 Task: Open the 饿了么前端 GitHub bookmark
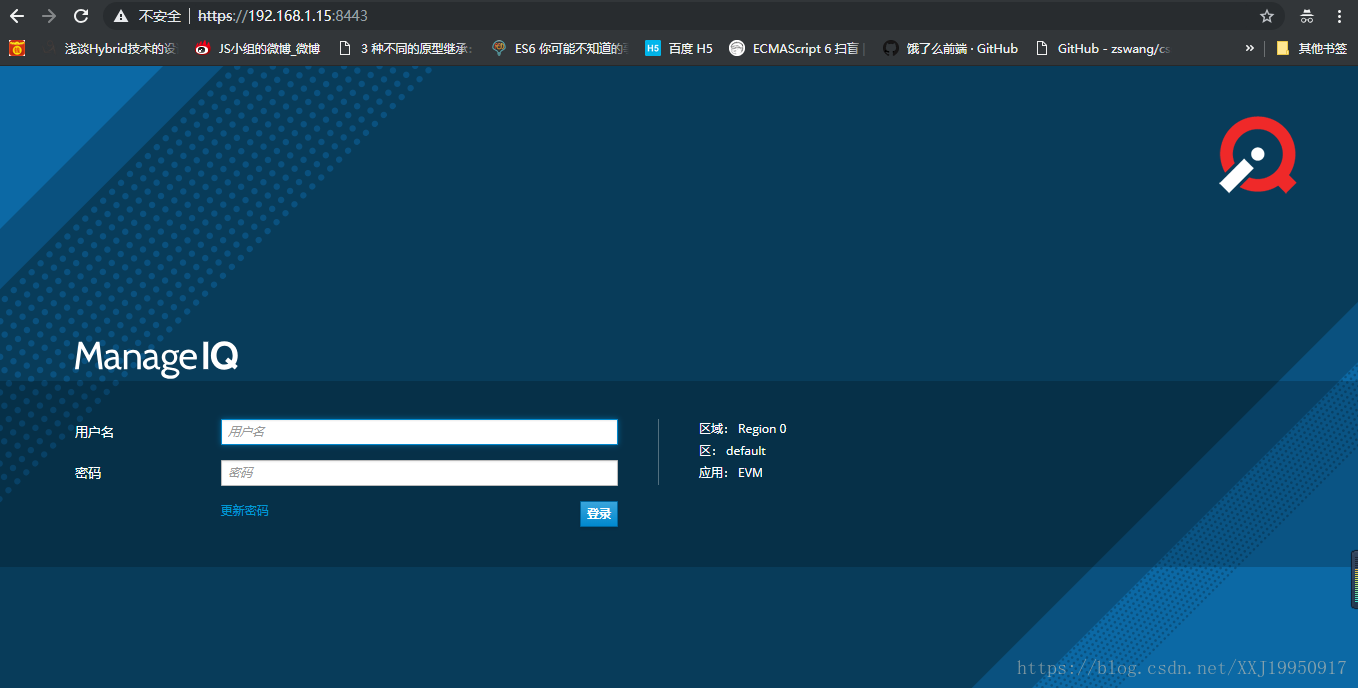(951, 48)
